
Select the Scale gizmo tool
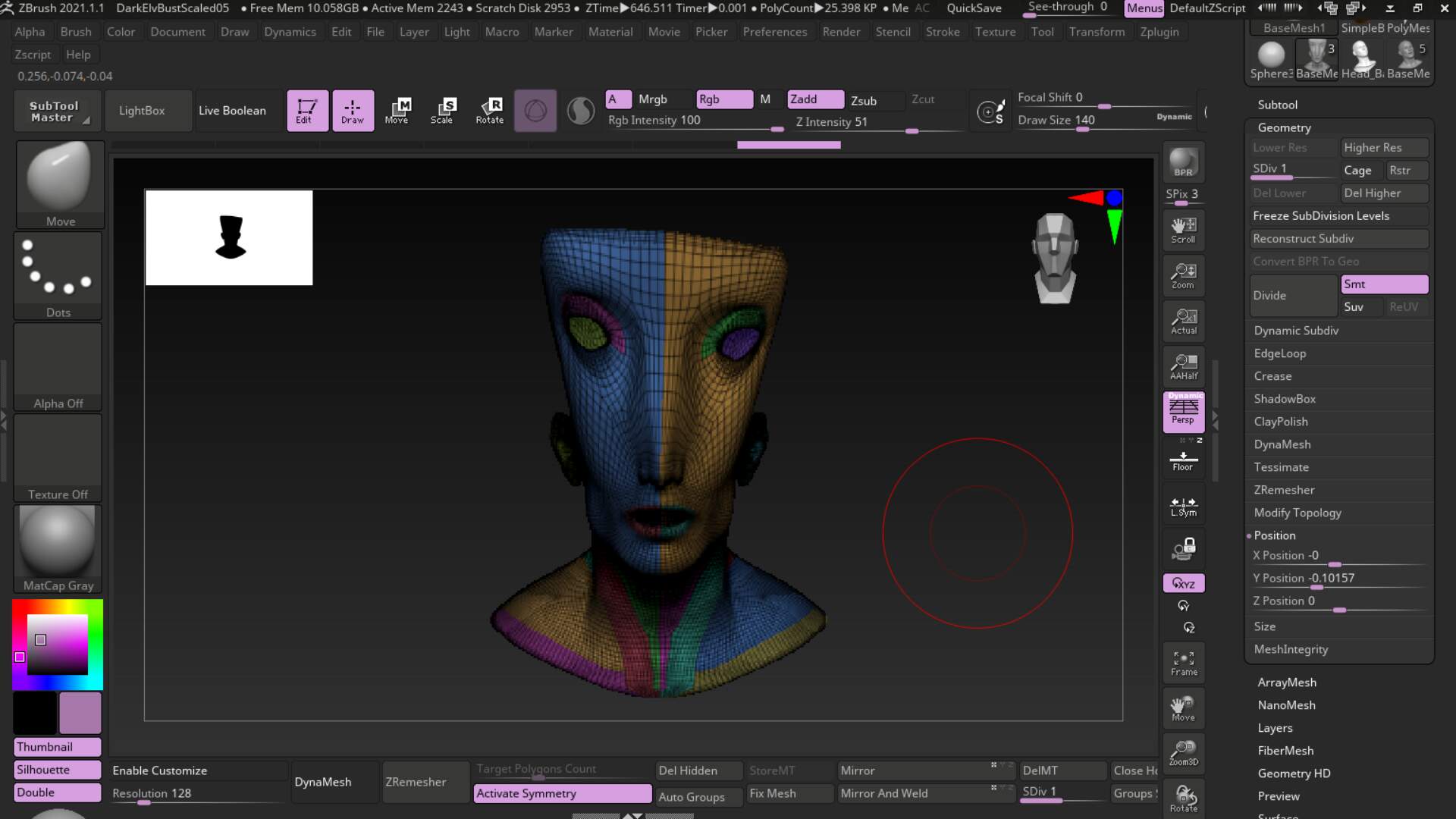point(442,111)
